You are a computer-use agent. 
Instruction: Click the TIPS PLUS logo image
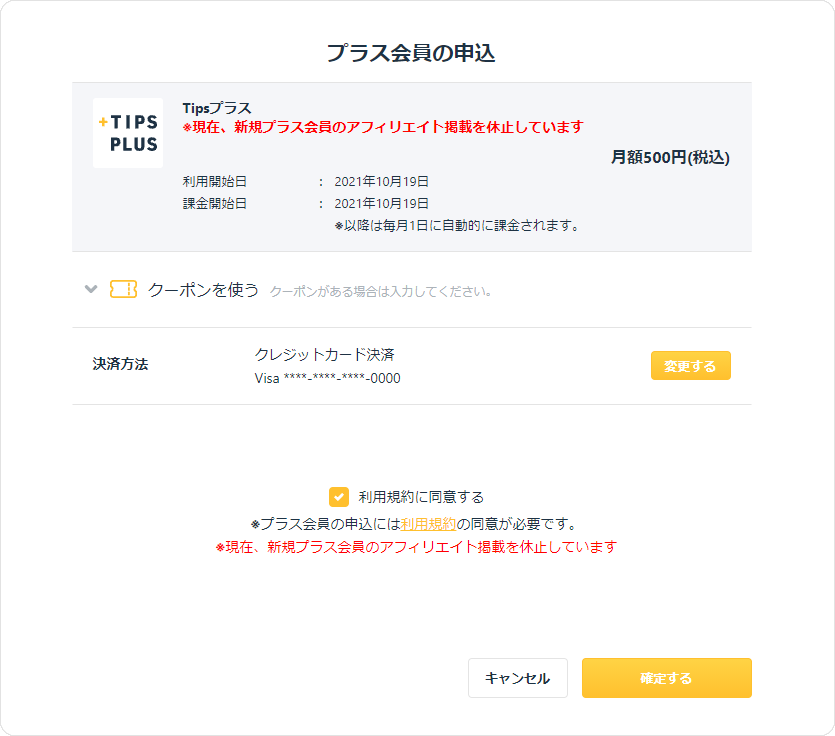[x=128, y=133]
